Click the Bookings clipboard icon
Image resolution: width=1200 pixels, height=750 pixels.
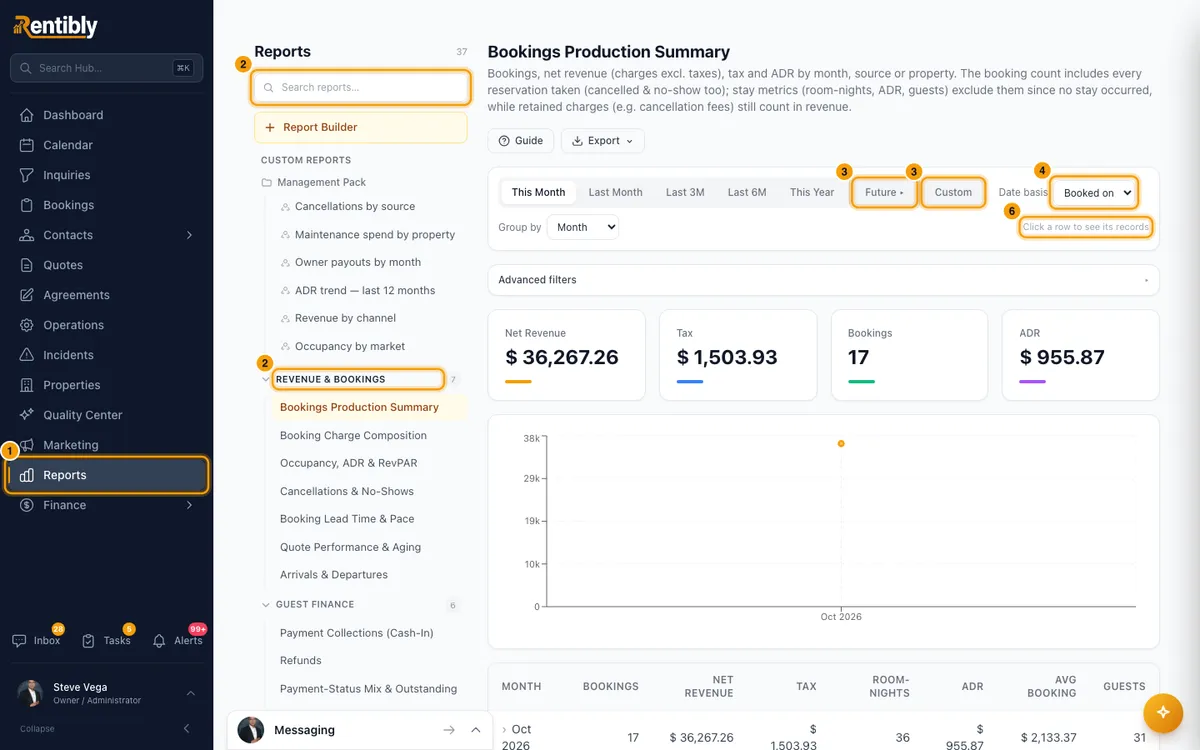point(27,205)
